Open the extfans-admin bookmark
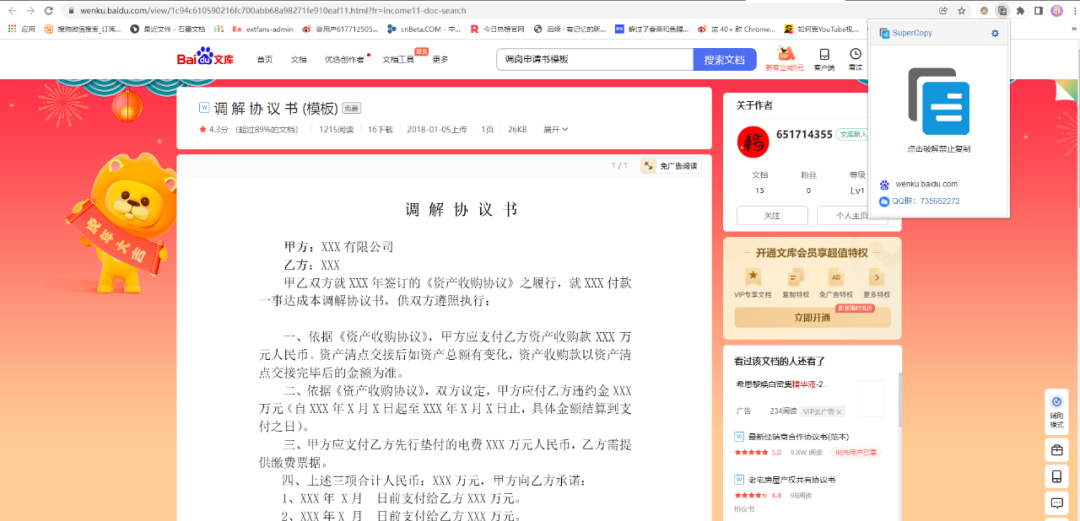This screenshot has width=1080, height=521. tap(263, 29)
